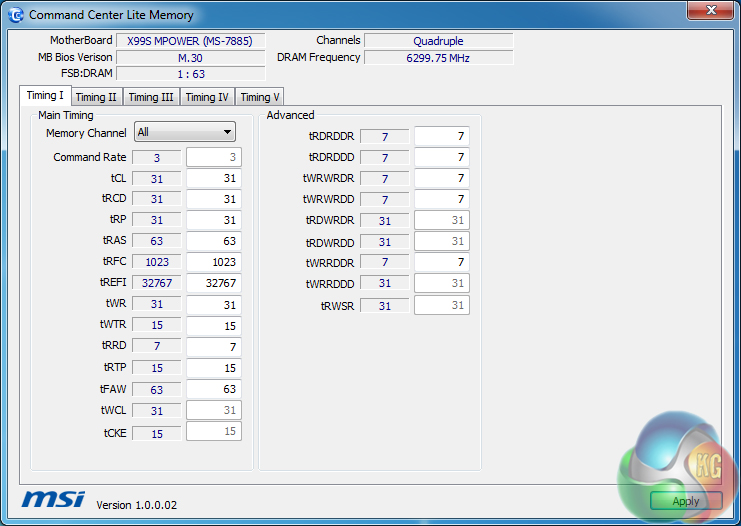
Task: Click the tRDRDDR input field
Action: (x=441, y=136)
